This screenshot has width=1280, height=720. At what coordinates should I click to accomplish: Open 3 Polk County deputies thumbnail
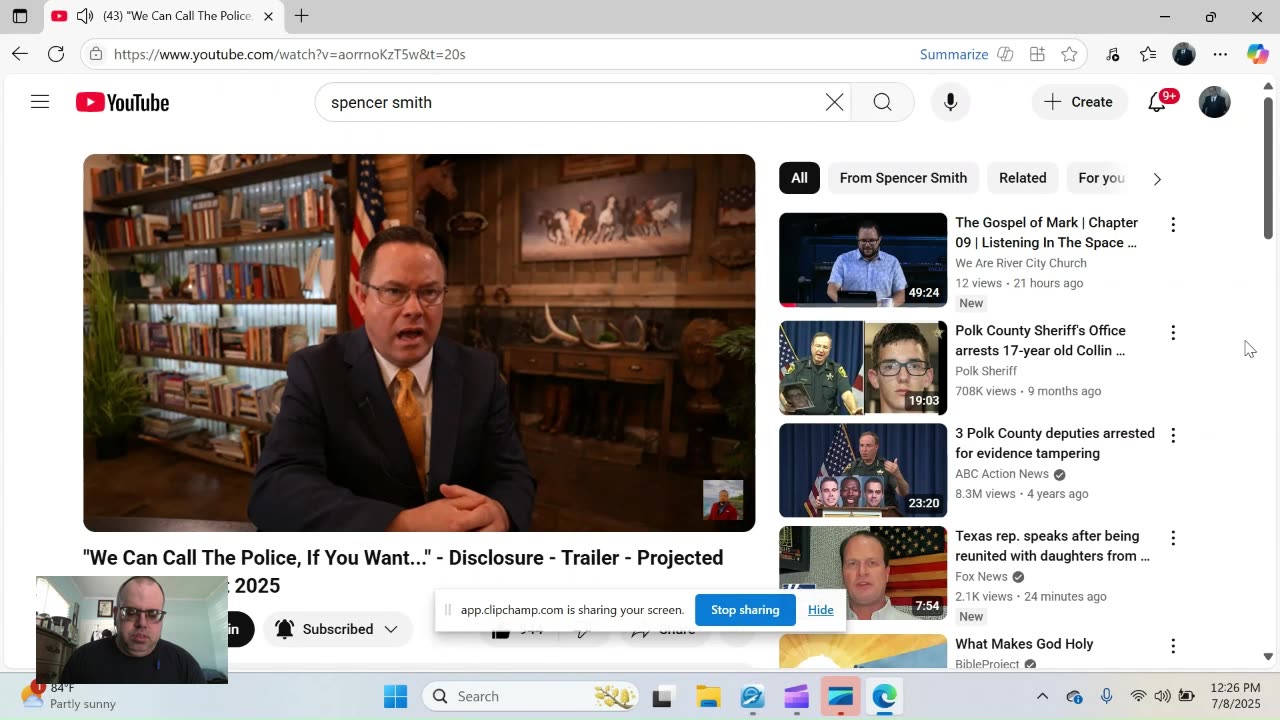[863, 470]
